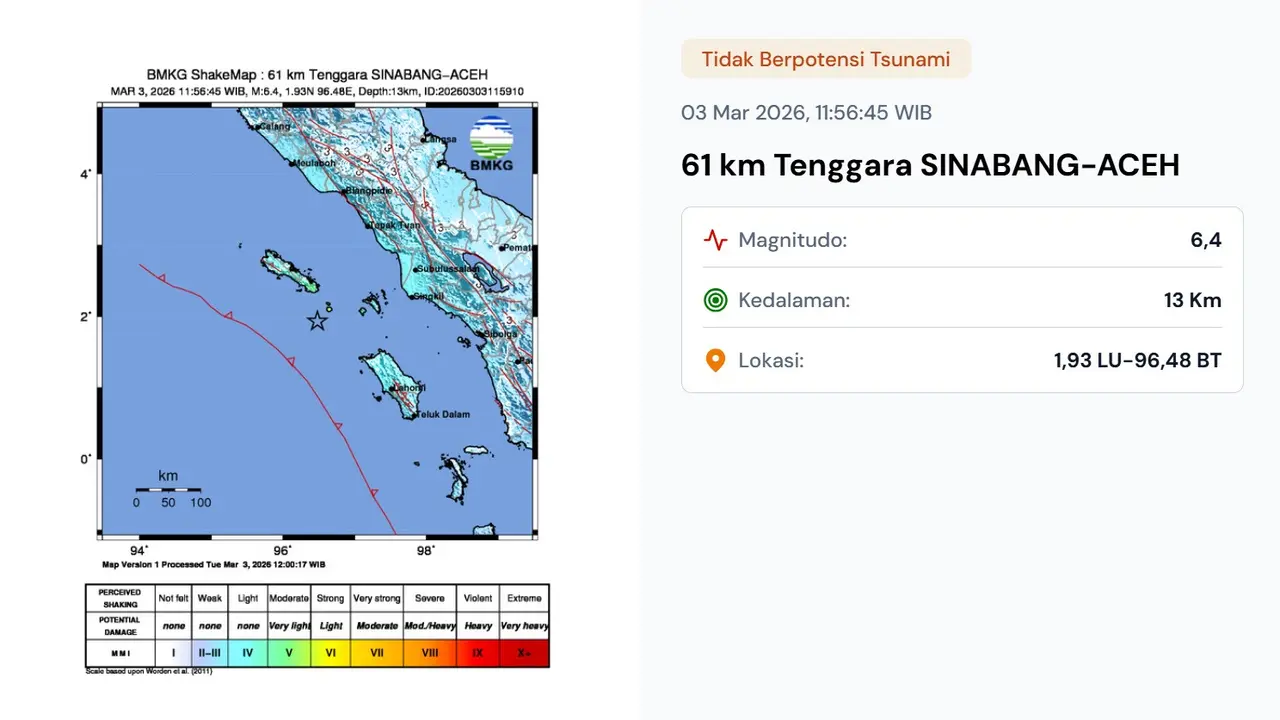Click the green depth target icon
This screenshot has height=720, width=1280.
pos(715,300)
